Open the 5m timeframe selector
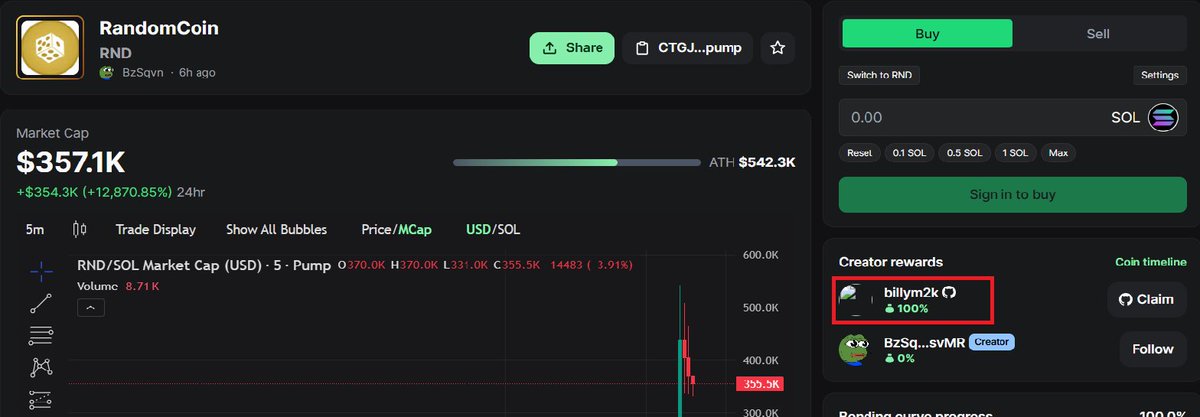1200x417 pixels. click(x=35, y=229)
